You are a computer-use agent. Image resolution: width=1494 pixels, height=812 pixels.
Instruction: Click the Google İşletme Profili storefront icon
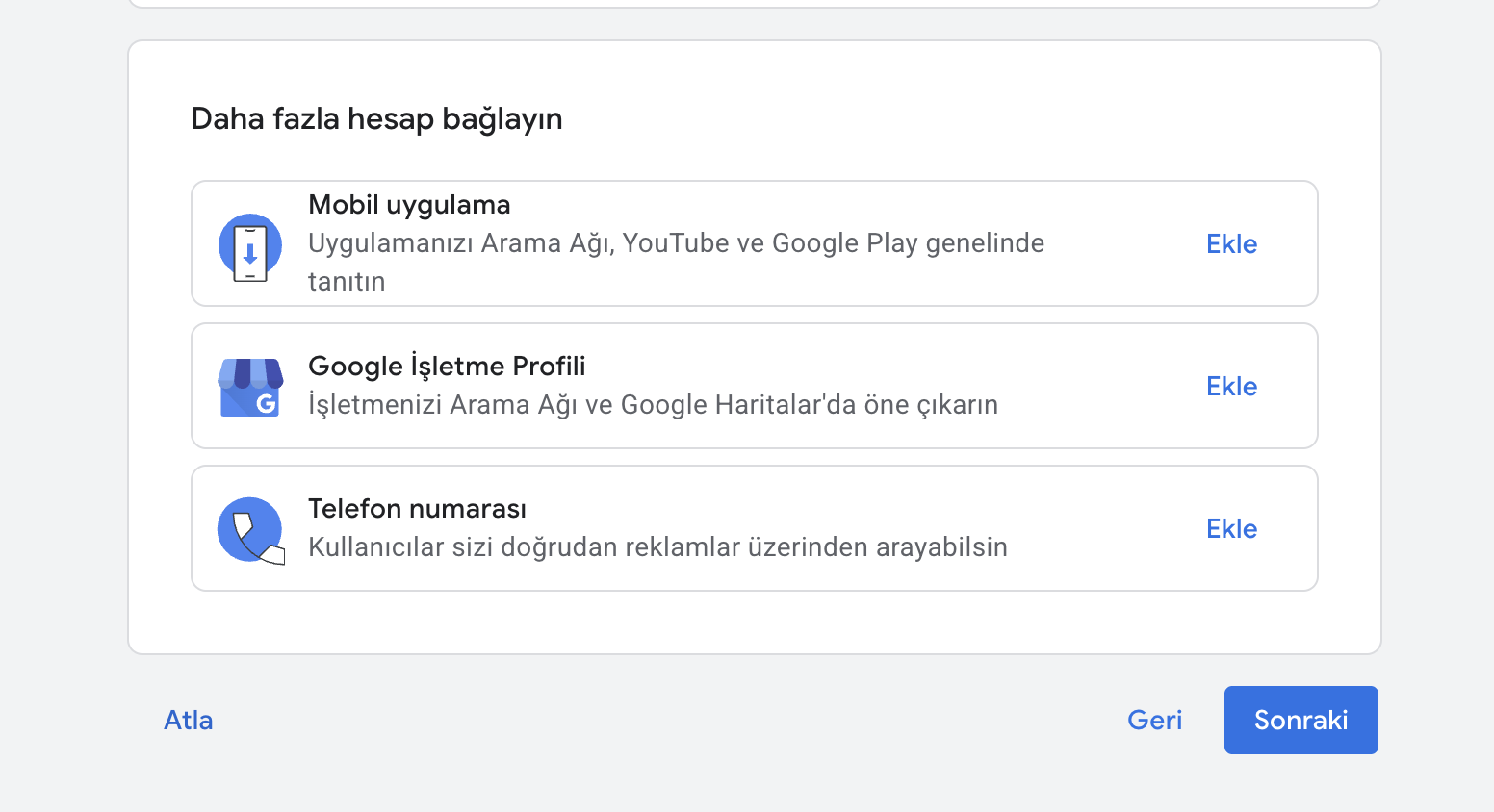tap(250, 388)
